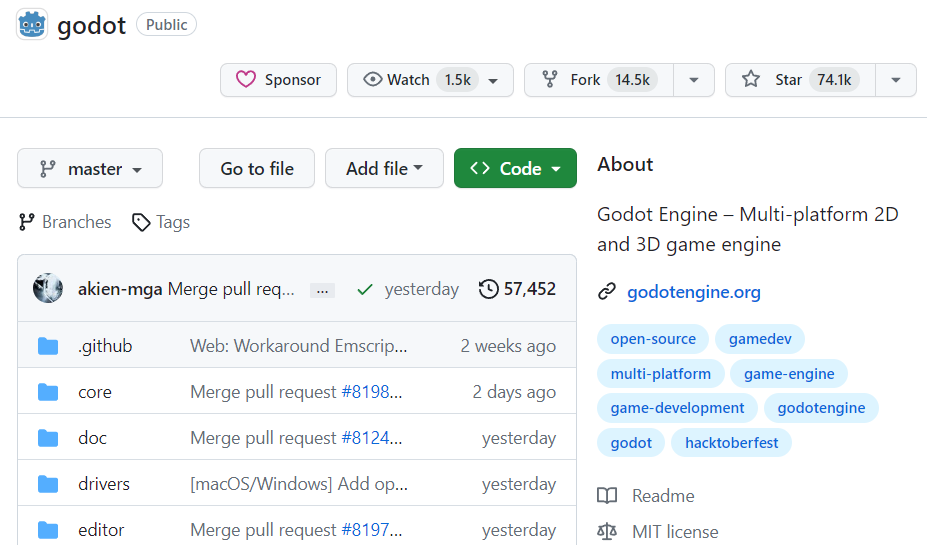Expand the Star lists dropdown arrow

[896, 80]
